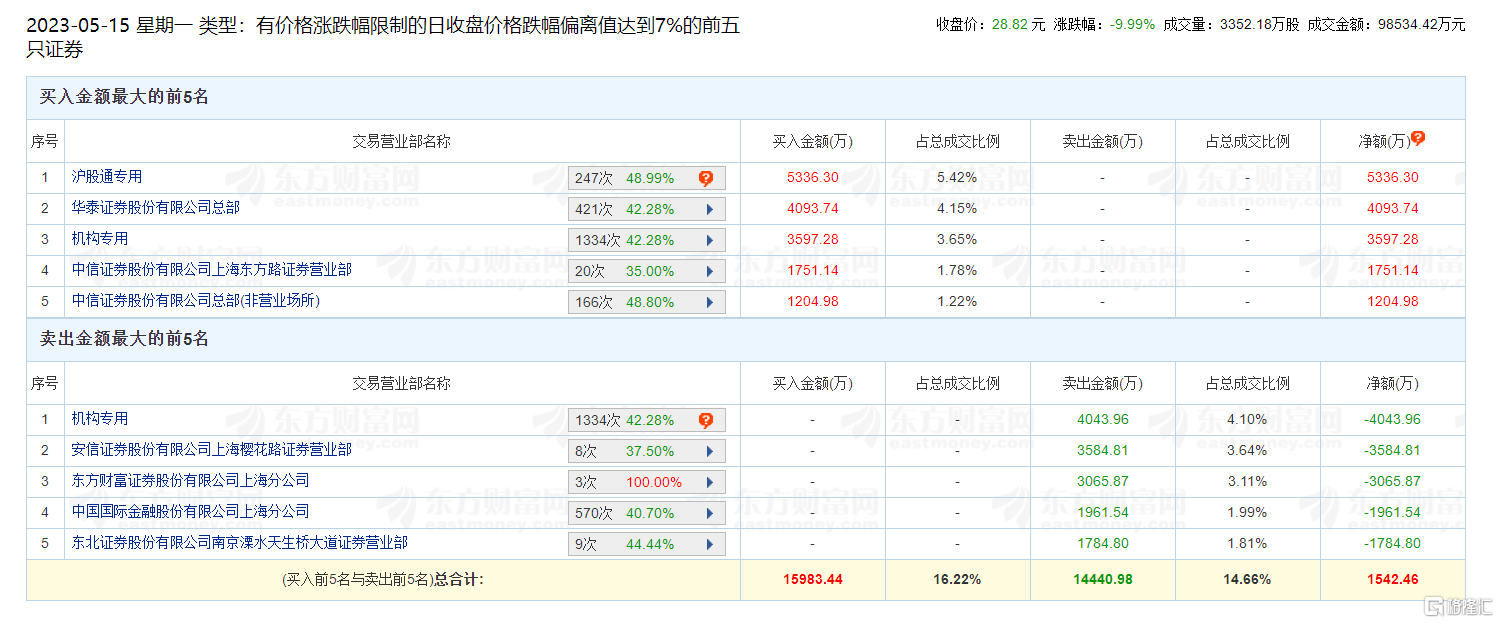Click the 20次 35.00% stats box
The image size is (1499, 623).
(x=646, y=271)
